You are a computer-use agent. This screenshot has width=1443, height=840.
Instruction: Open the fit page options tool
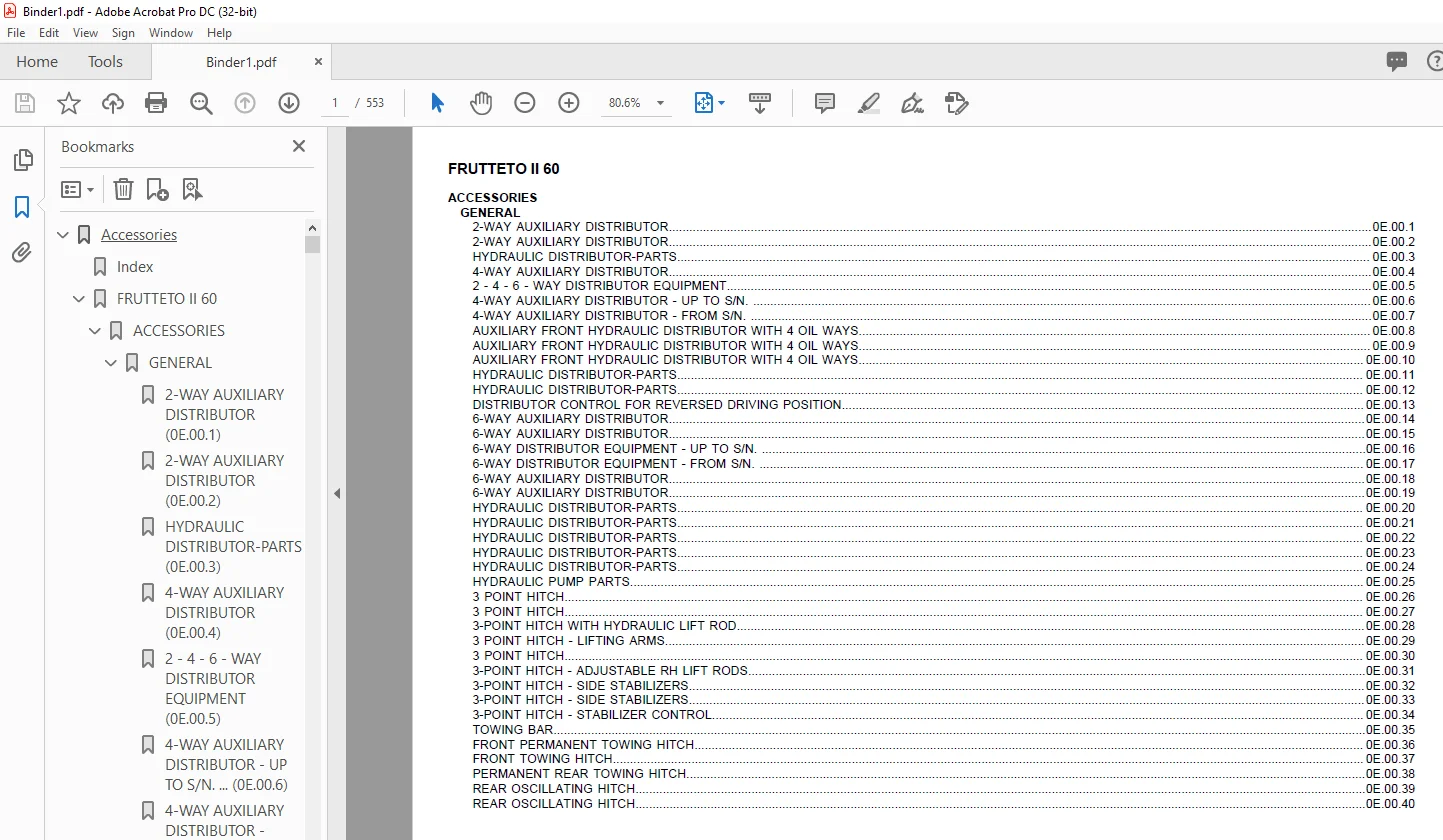click(x=709, y=103)
